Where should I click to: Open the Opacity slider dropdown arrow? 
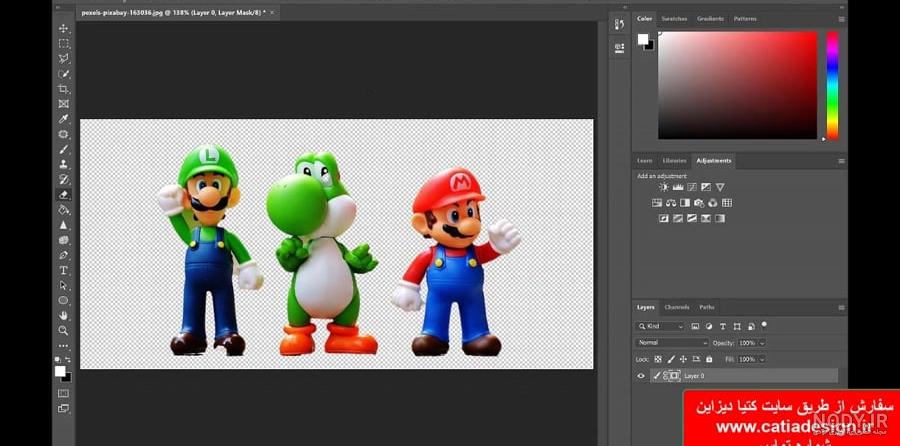tap(762, 343)
